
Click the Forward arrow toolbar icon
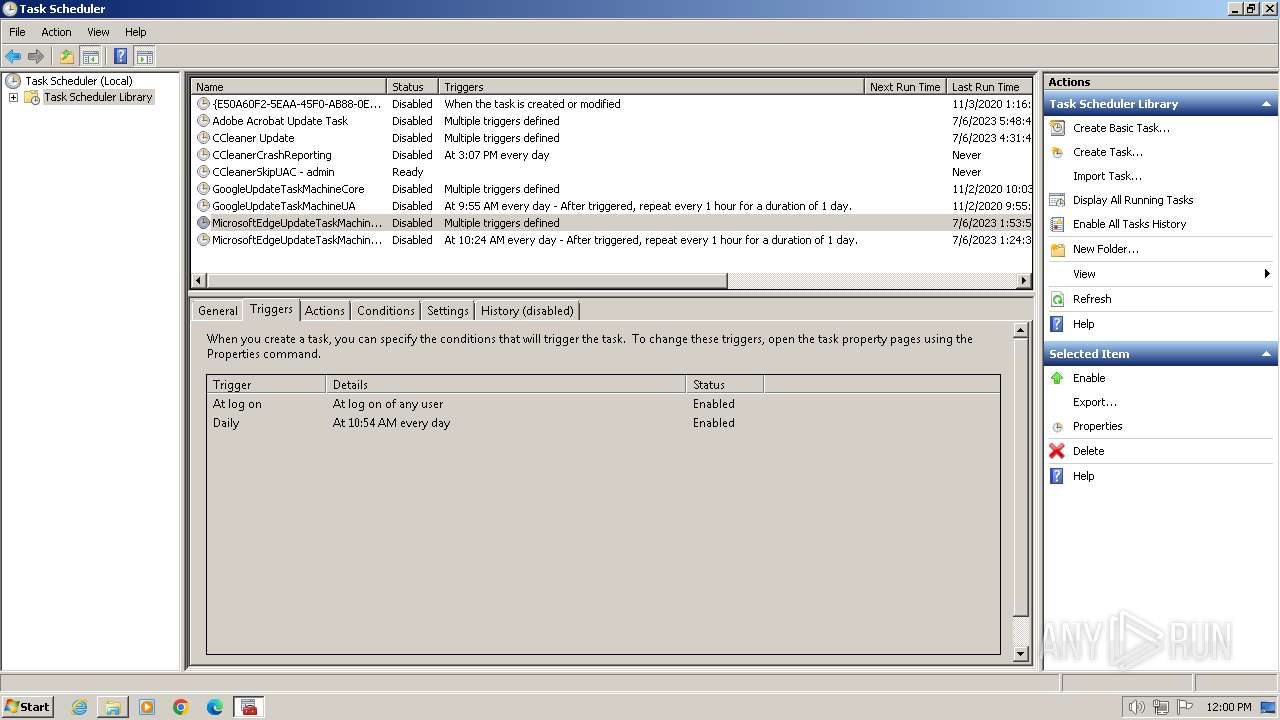point(36,57)
